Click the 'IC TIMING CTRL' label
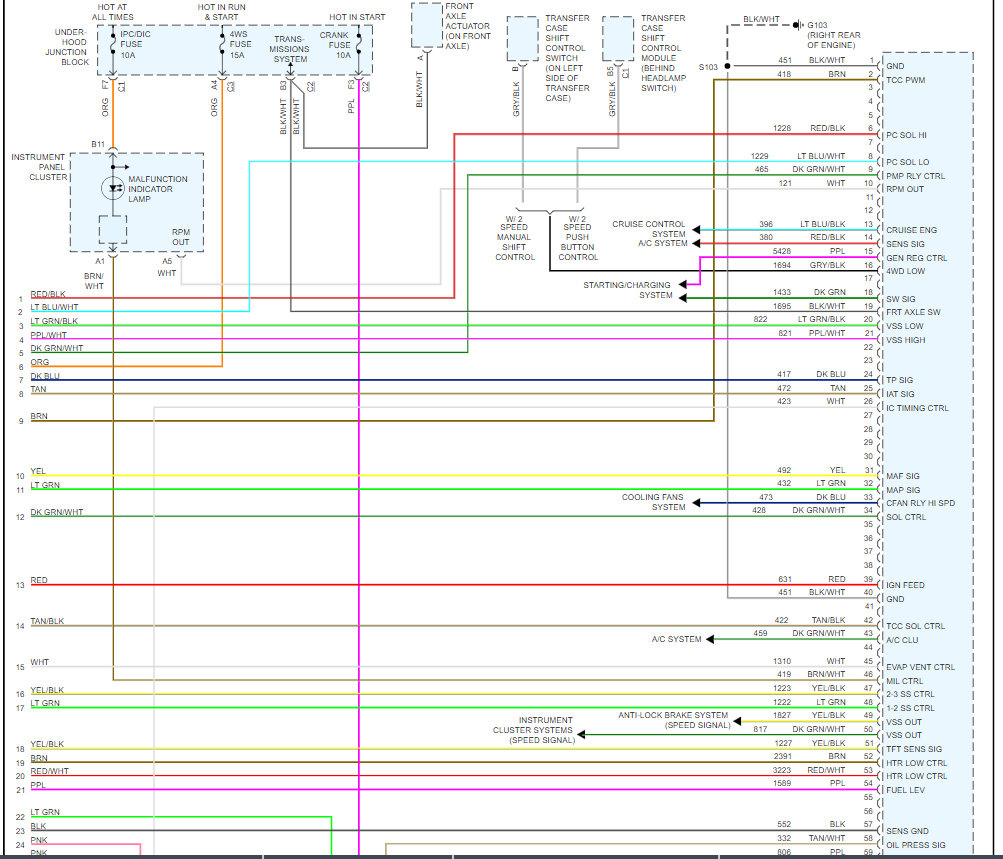 pyautogui.click(x=917, y=407)
